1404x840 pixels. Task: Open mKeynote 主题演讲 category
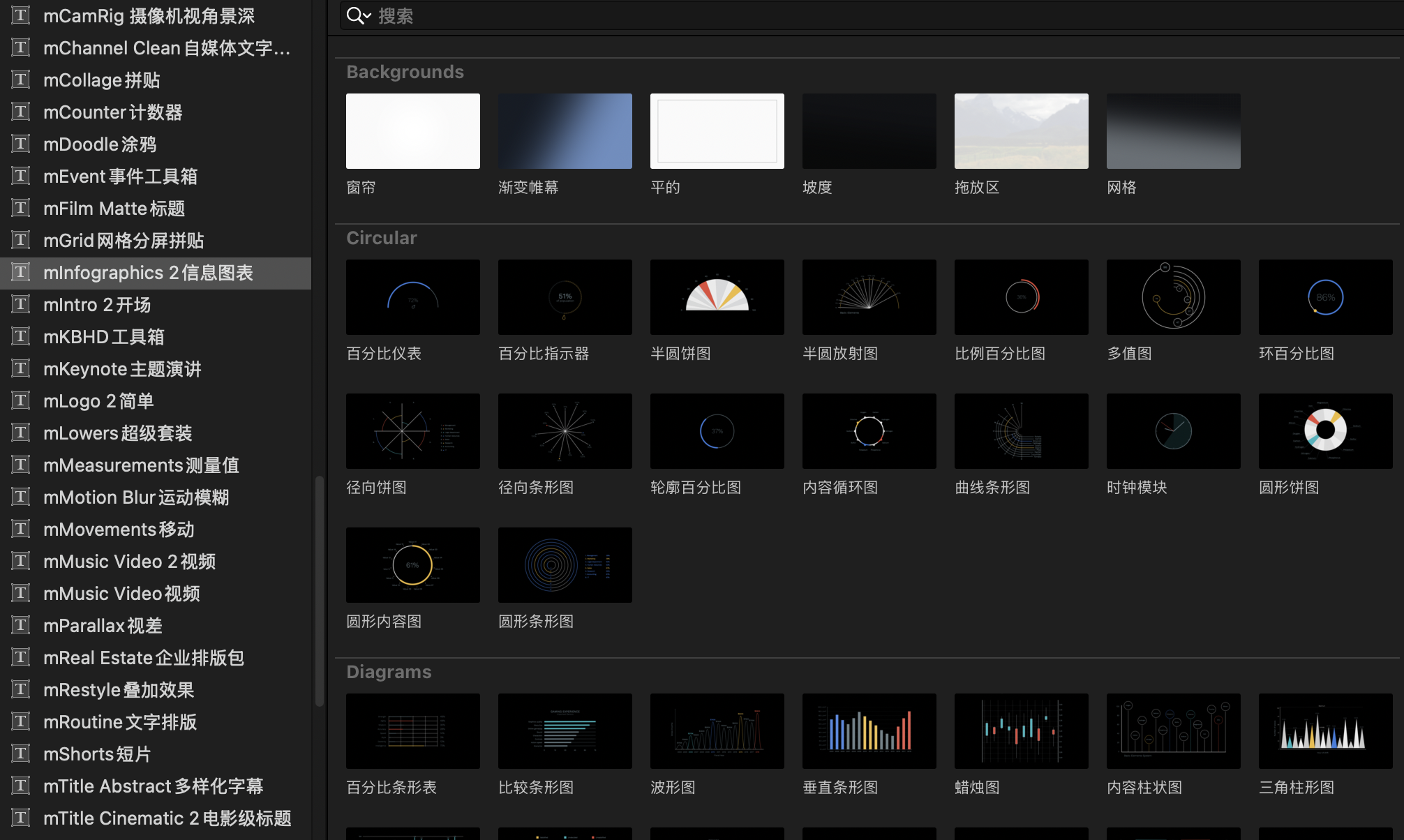click(x=156, y=368)
